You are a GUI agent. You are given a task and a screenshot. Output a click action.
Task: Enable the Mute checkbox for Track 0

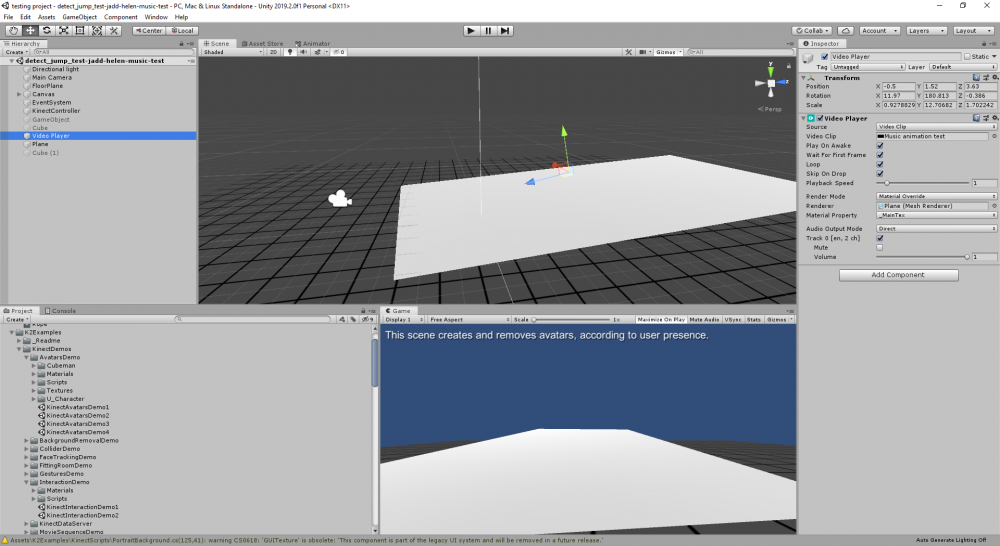(880, 247)
